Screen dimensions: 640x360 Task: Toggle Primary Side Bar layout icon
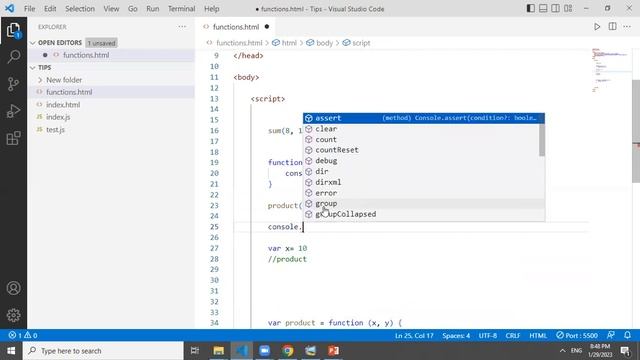pos(530,9)
